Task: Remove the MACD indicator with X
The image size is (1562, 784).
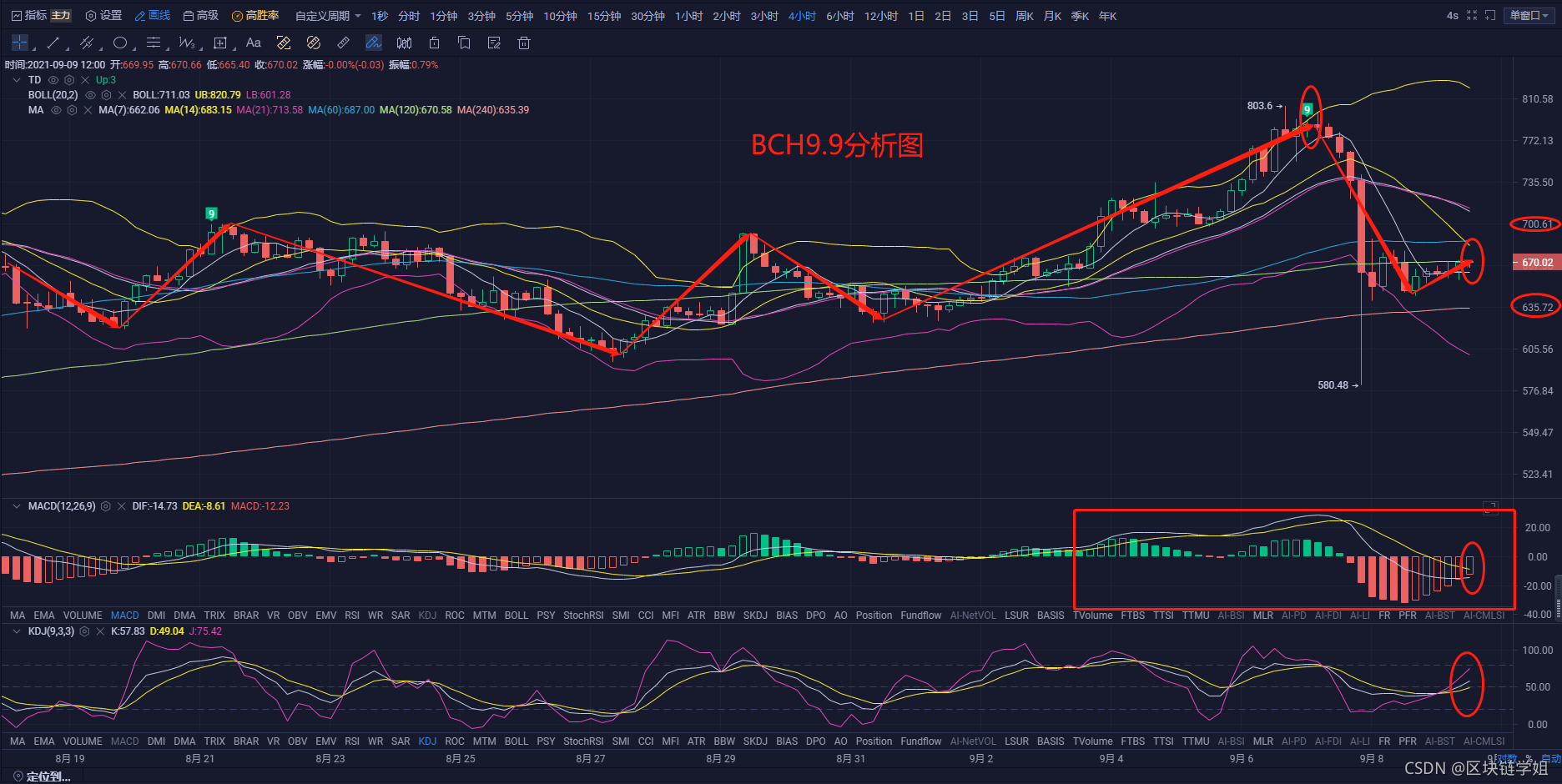Action: click(122, 506)
